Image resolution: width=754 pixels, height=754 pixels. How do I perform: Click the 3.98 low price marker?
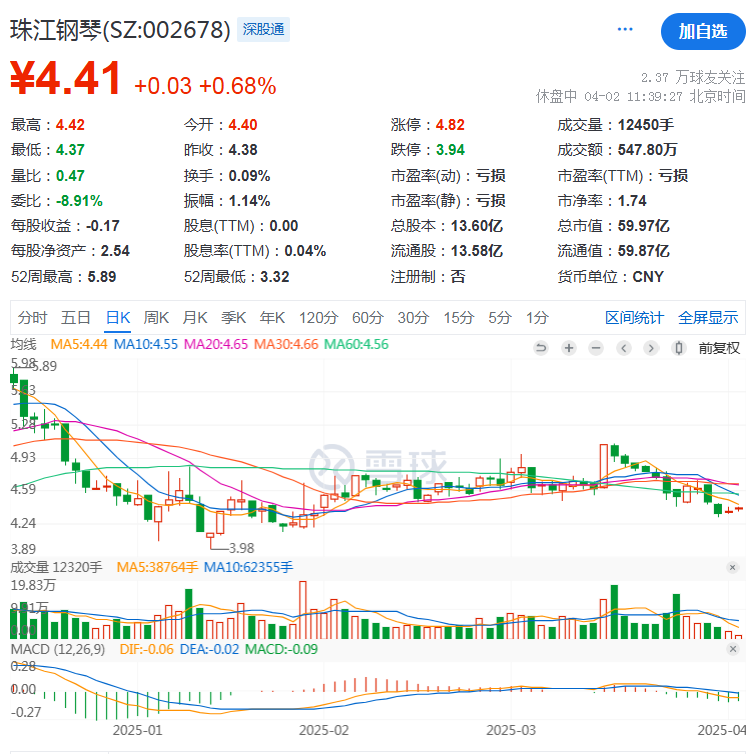pos(241,548)
